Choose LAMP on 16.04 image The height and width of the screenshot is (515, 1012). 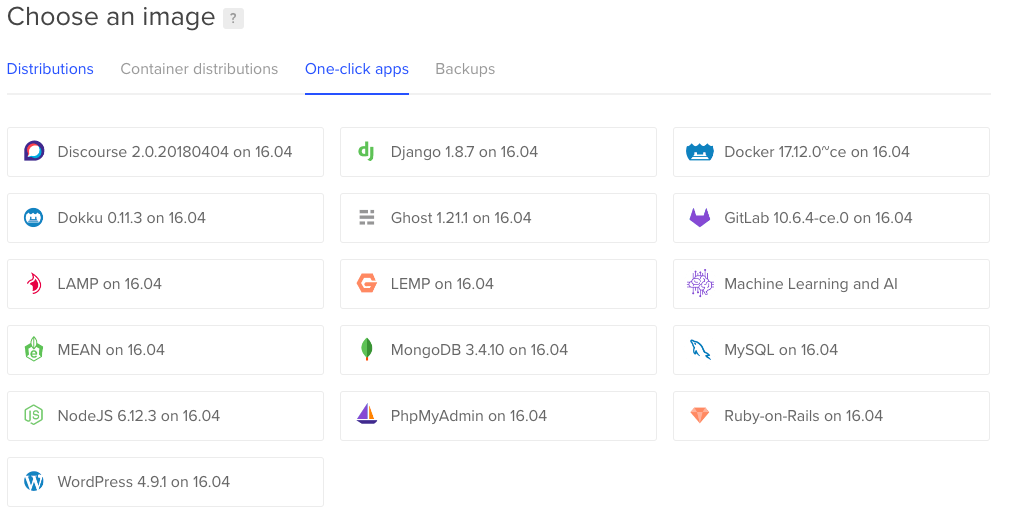(x=165, y=284)
